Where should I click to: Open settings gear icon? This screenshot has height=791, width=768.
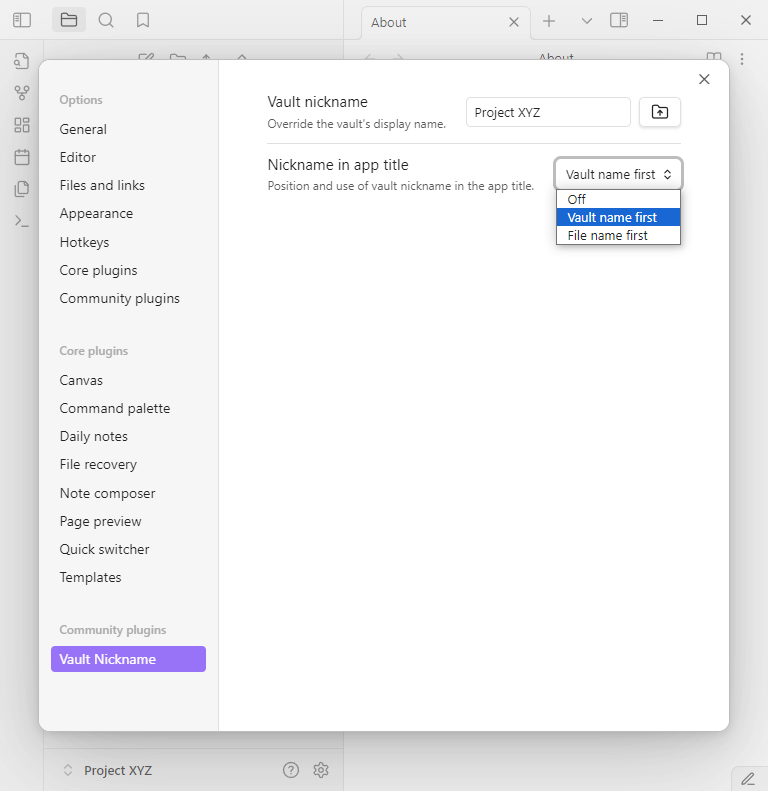point(321,770)
